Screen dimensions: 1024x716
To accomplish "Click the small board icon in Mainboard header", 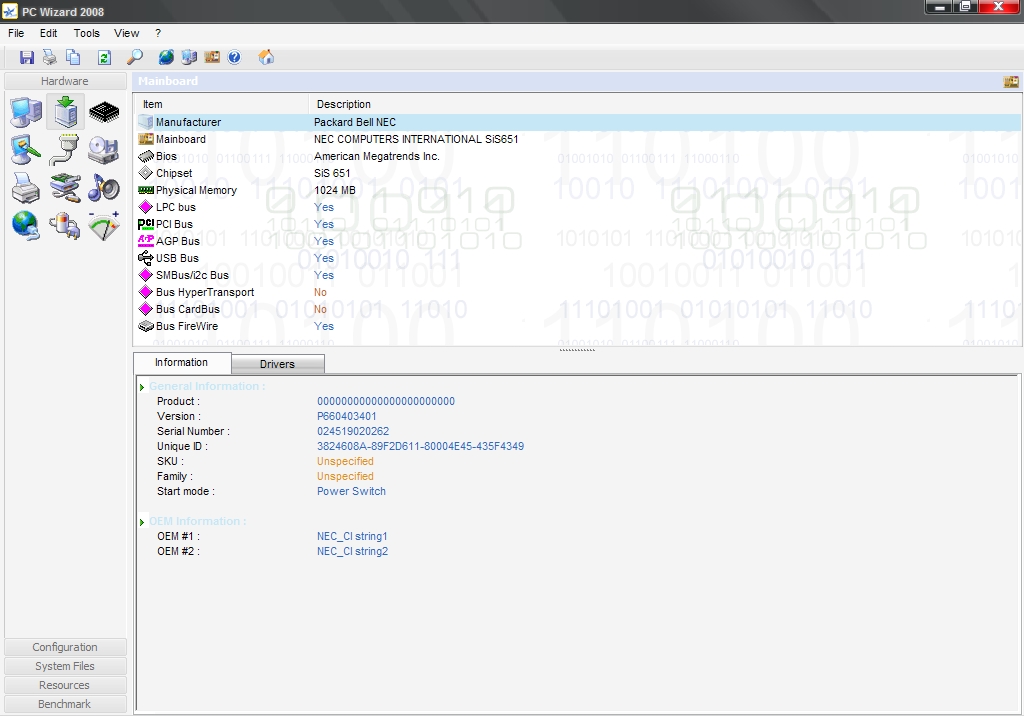I will pos(1011,82).
